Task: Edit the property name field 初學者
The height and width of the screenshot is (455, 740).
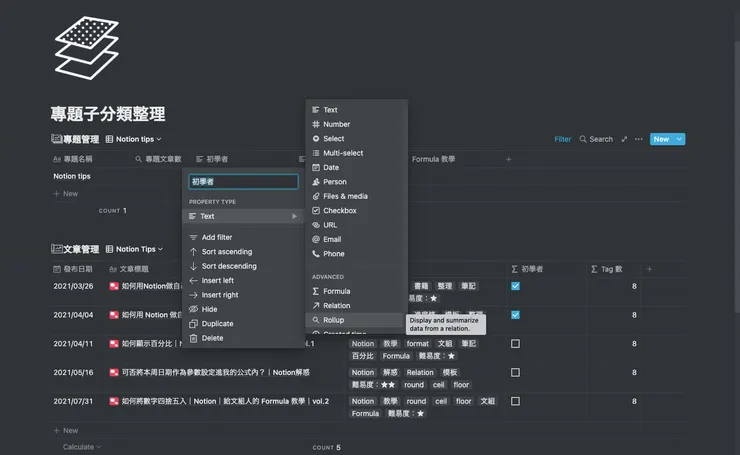Action: pos(244,182)
